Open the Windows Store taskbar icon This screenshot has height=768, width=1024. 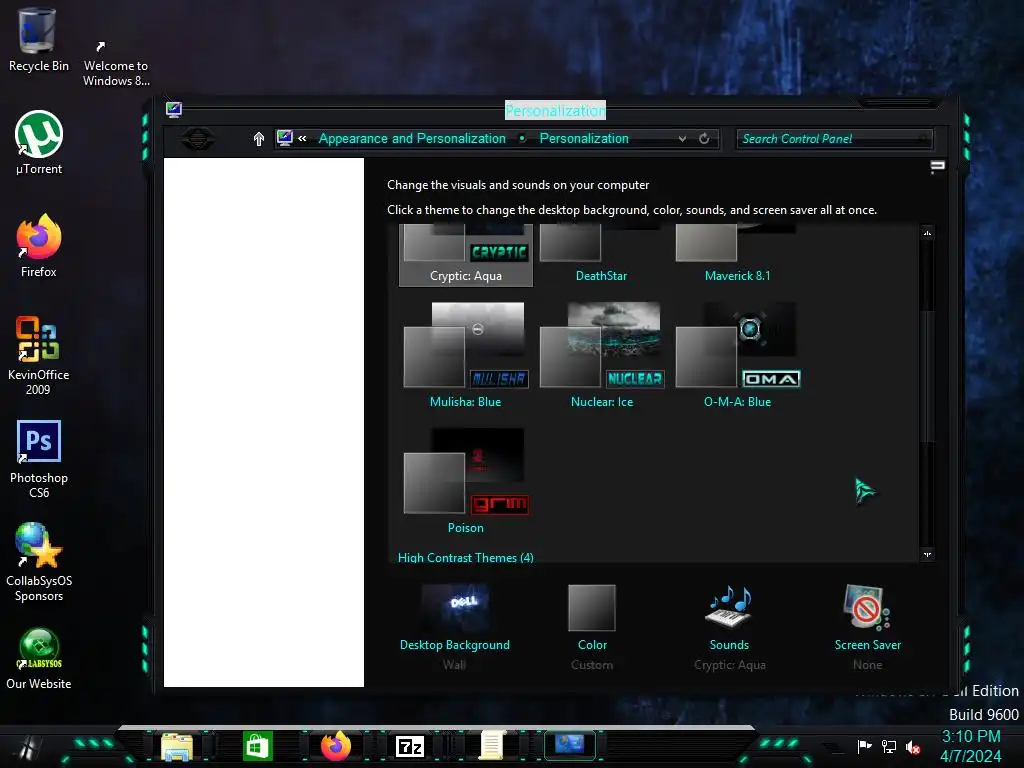[257, 746]
